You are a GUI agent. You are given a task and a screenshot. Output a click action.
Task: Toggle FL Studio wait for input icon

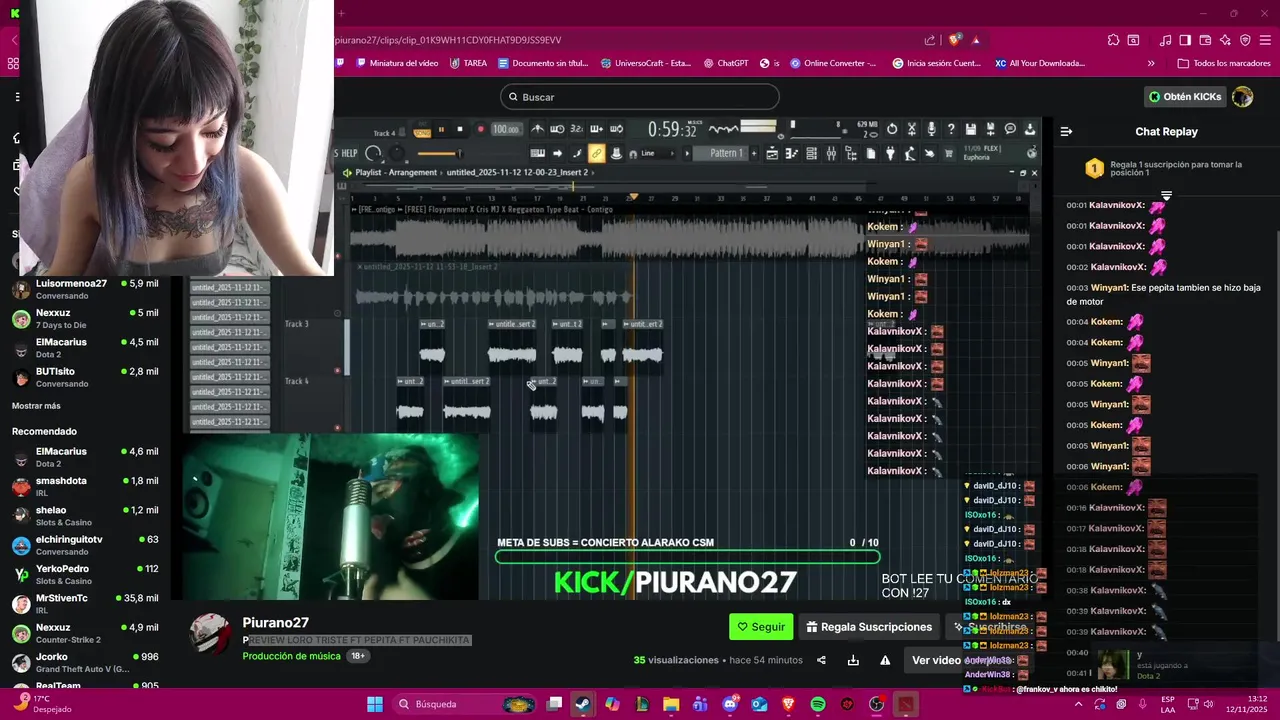557,129
